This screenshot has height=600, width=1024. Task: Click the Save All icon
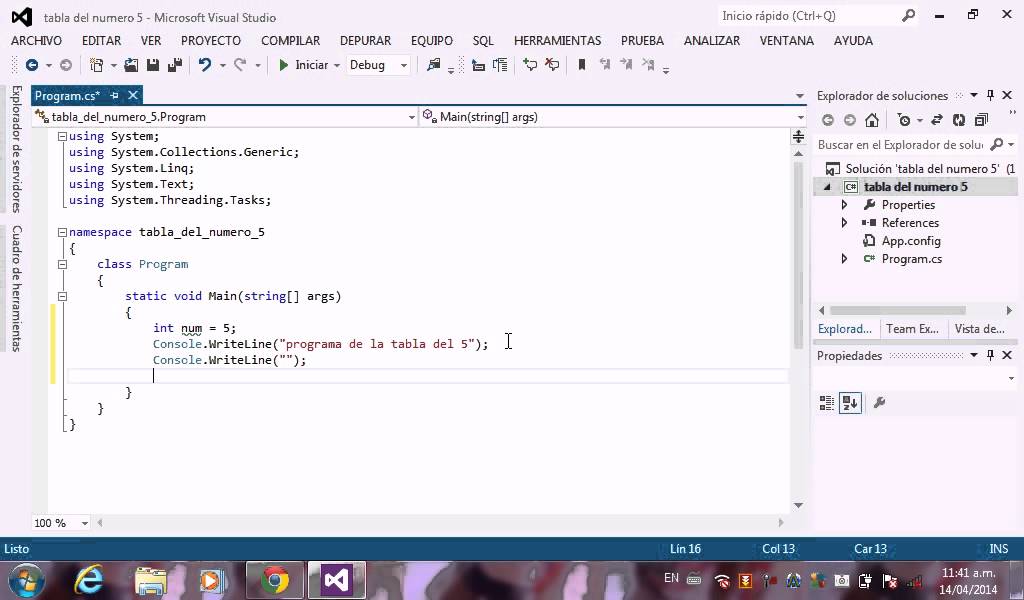(175, 65)
